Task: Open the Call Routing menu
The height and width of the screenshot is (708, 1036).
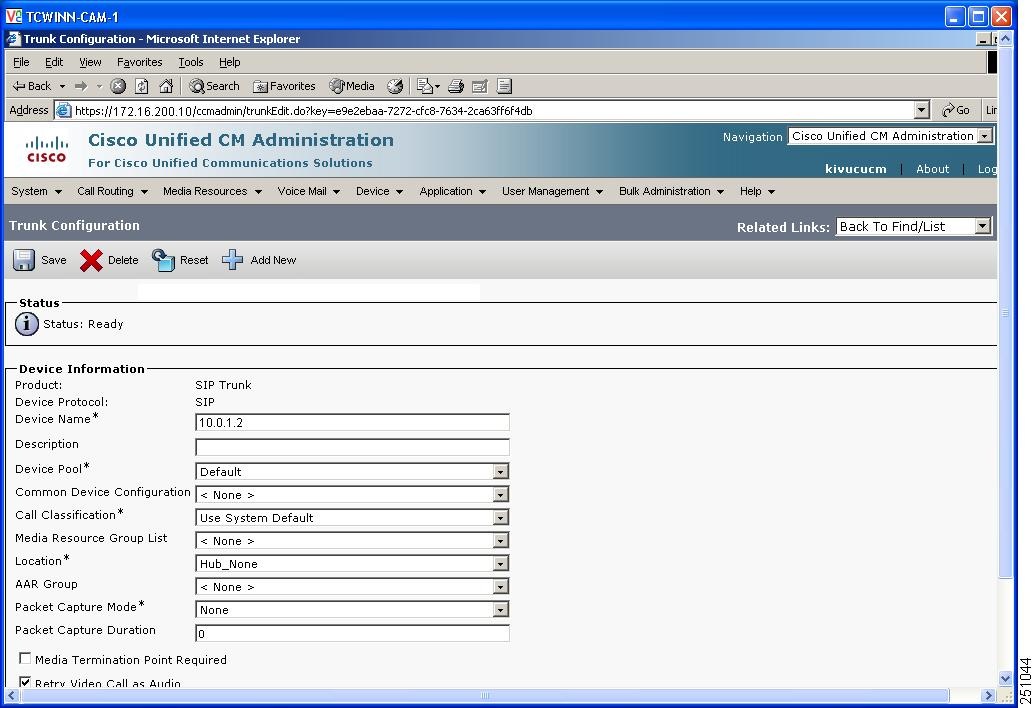Action: (x=112, y=192)
